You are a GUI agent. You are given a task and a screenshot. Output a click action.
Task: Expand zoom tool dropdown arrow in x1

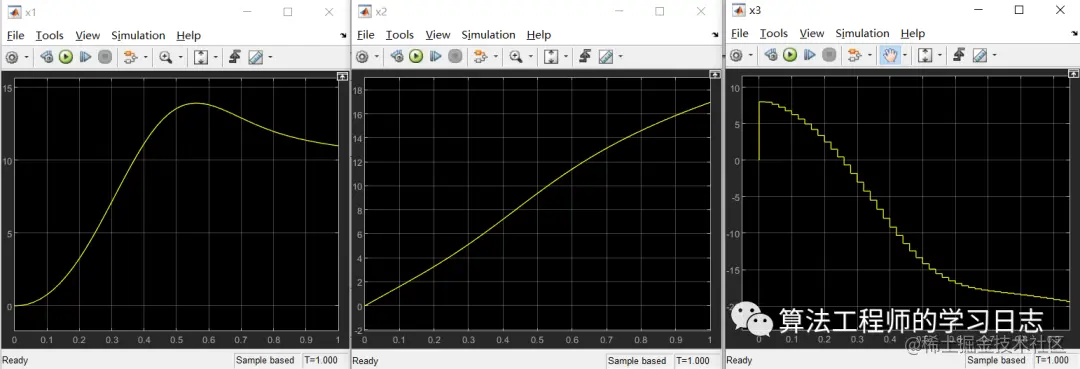180,58
